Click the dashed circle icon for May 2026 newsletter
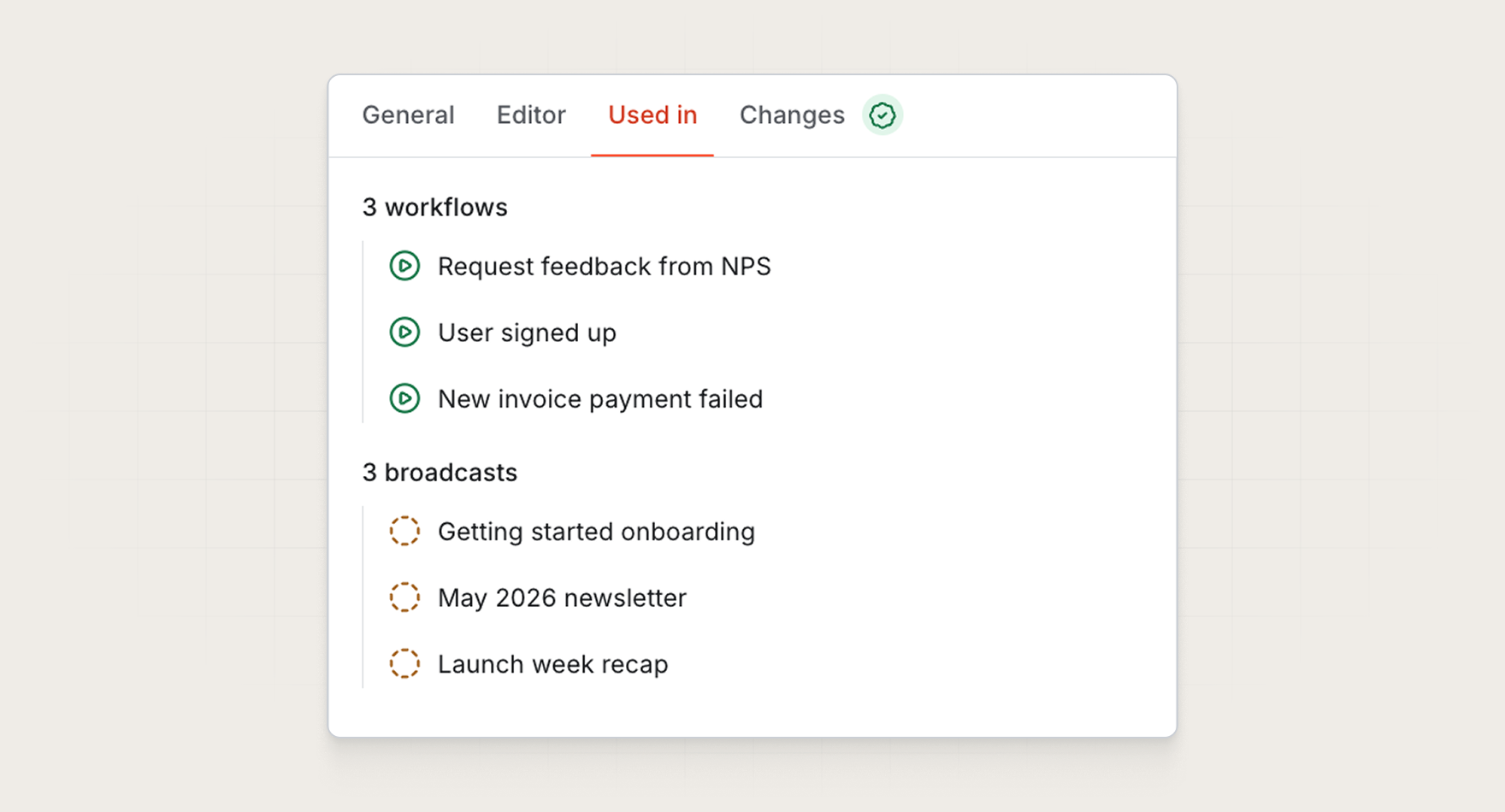Viewport: 1505px width, 812px height. tap(404, 597)
